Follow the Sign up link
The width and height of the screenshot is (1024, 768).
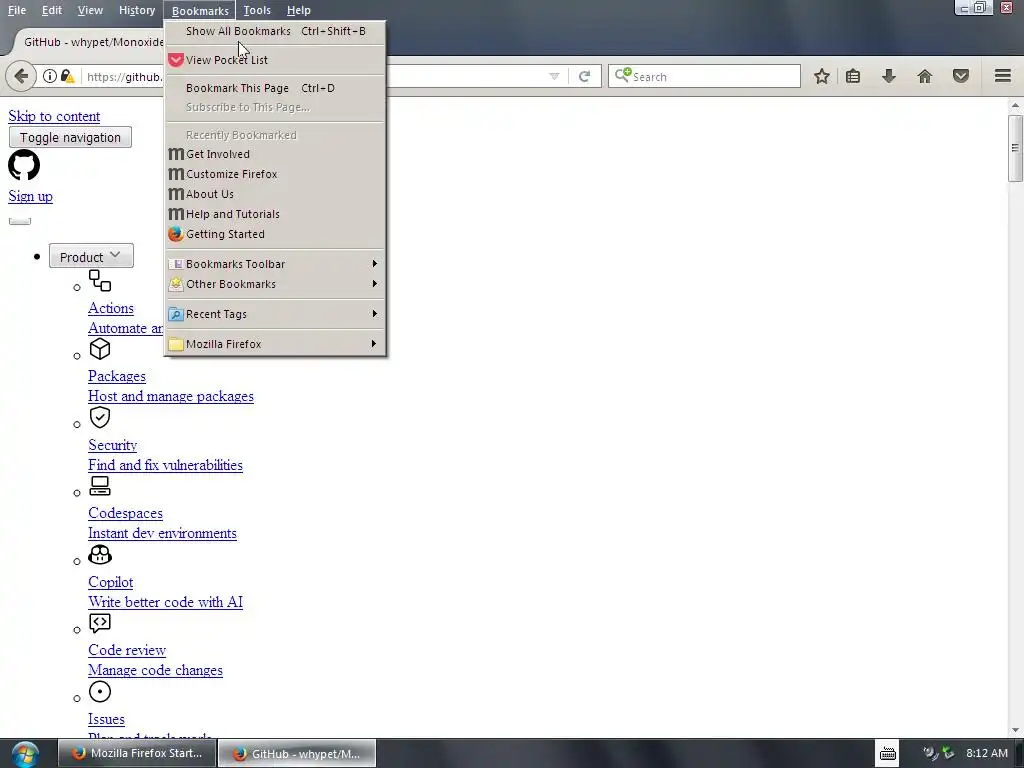31,197
